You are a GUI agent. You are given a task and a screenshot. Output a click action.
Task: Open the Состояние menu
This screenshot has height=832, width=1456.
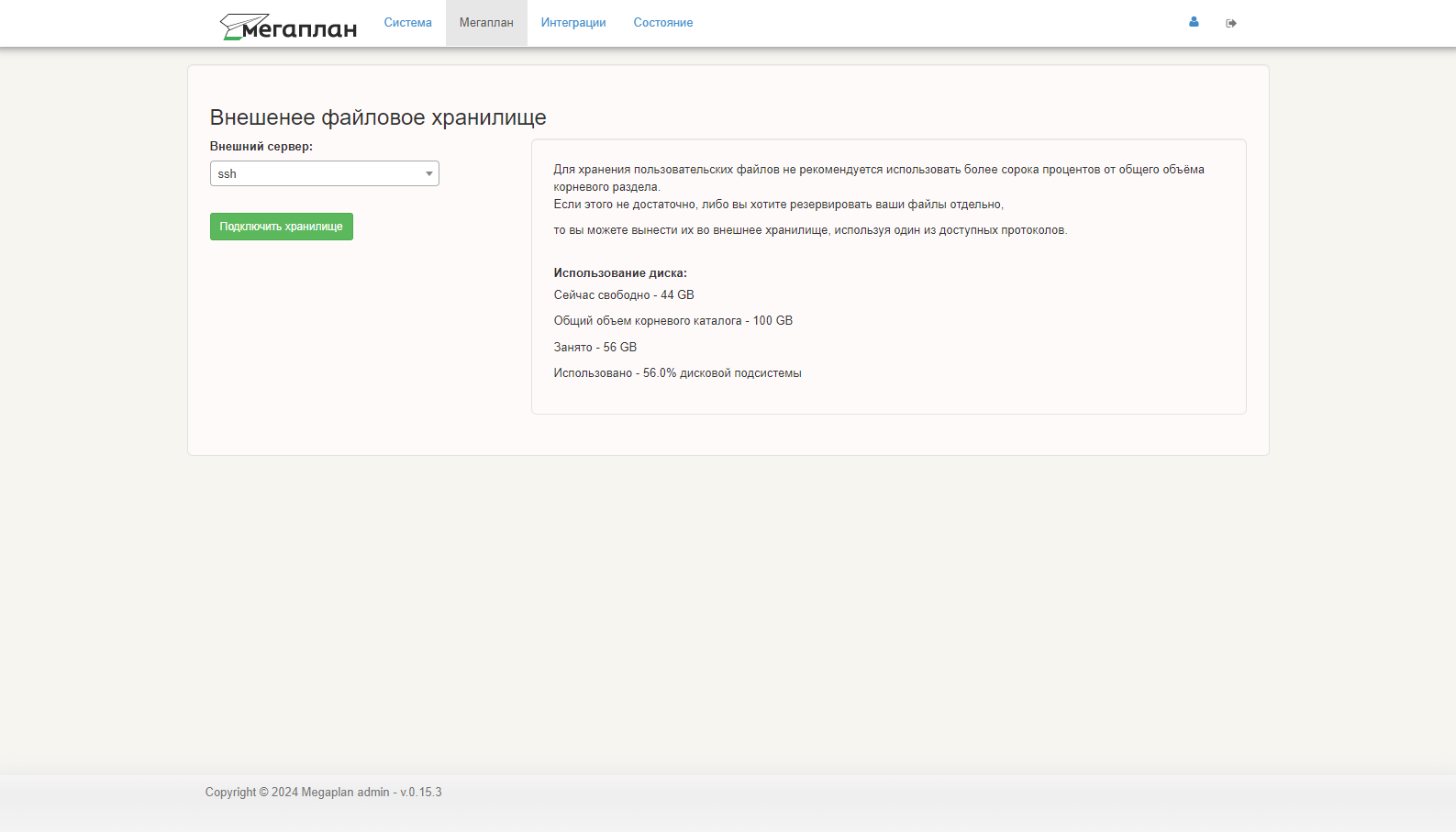pyautogui.click(x=663, y=23)
